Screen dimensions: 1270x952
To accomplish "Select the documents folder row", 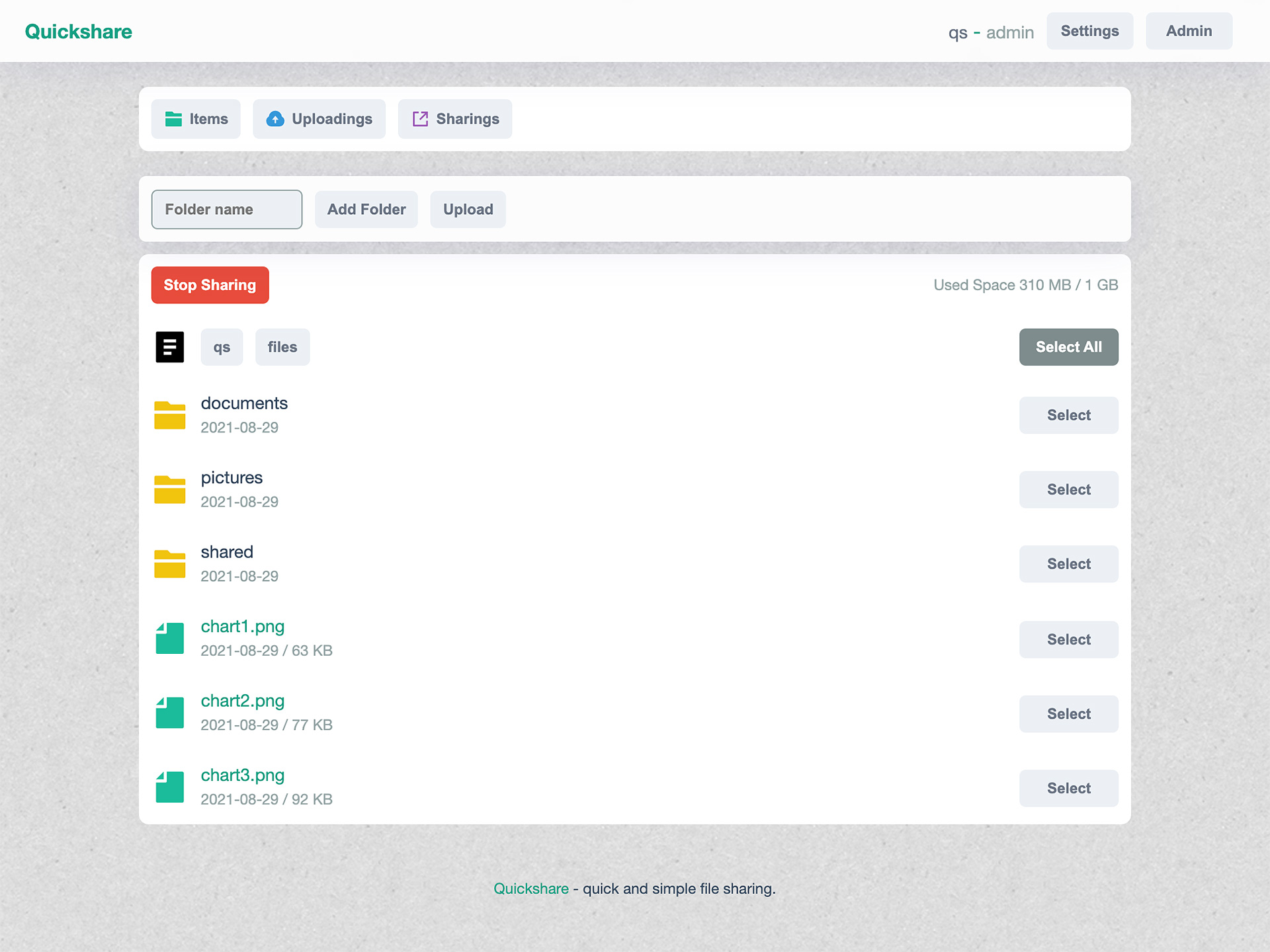I will click(1069, 415).
